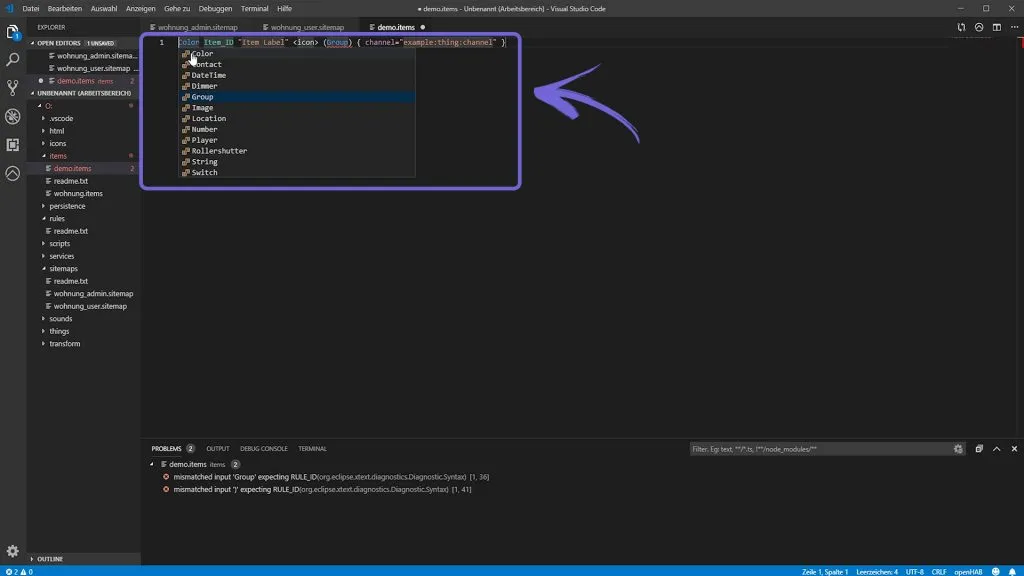The width and height of the screenshot is (1024, 576).
Task: Close the bottom panel
Action: (x=1014, y=449)
